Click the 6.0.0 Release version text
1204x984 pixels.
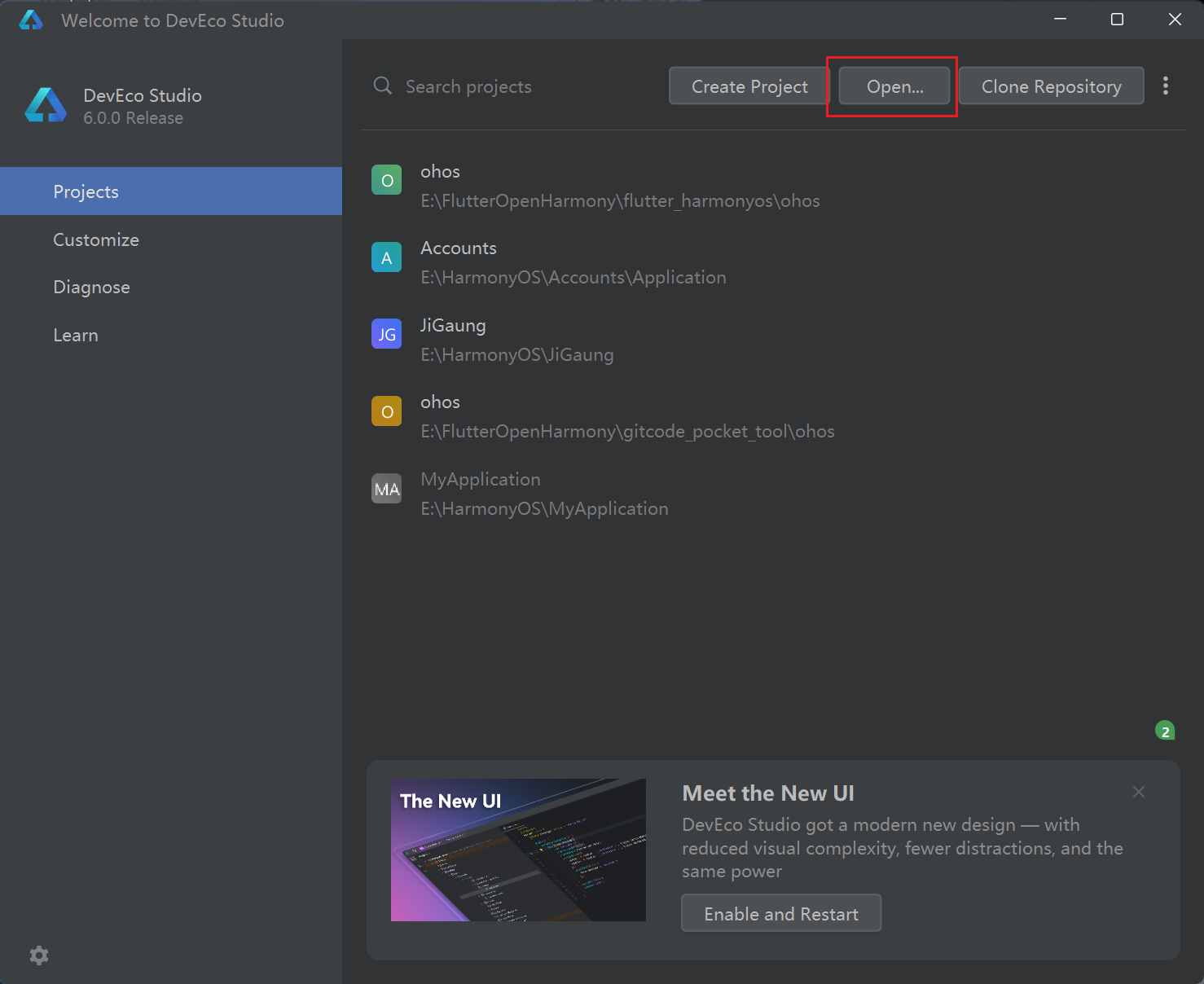coord(133,118)
